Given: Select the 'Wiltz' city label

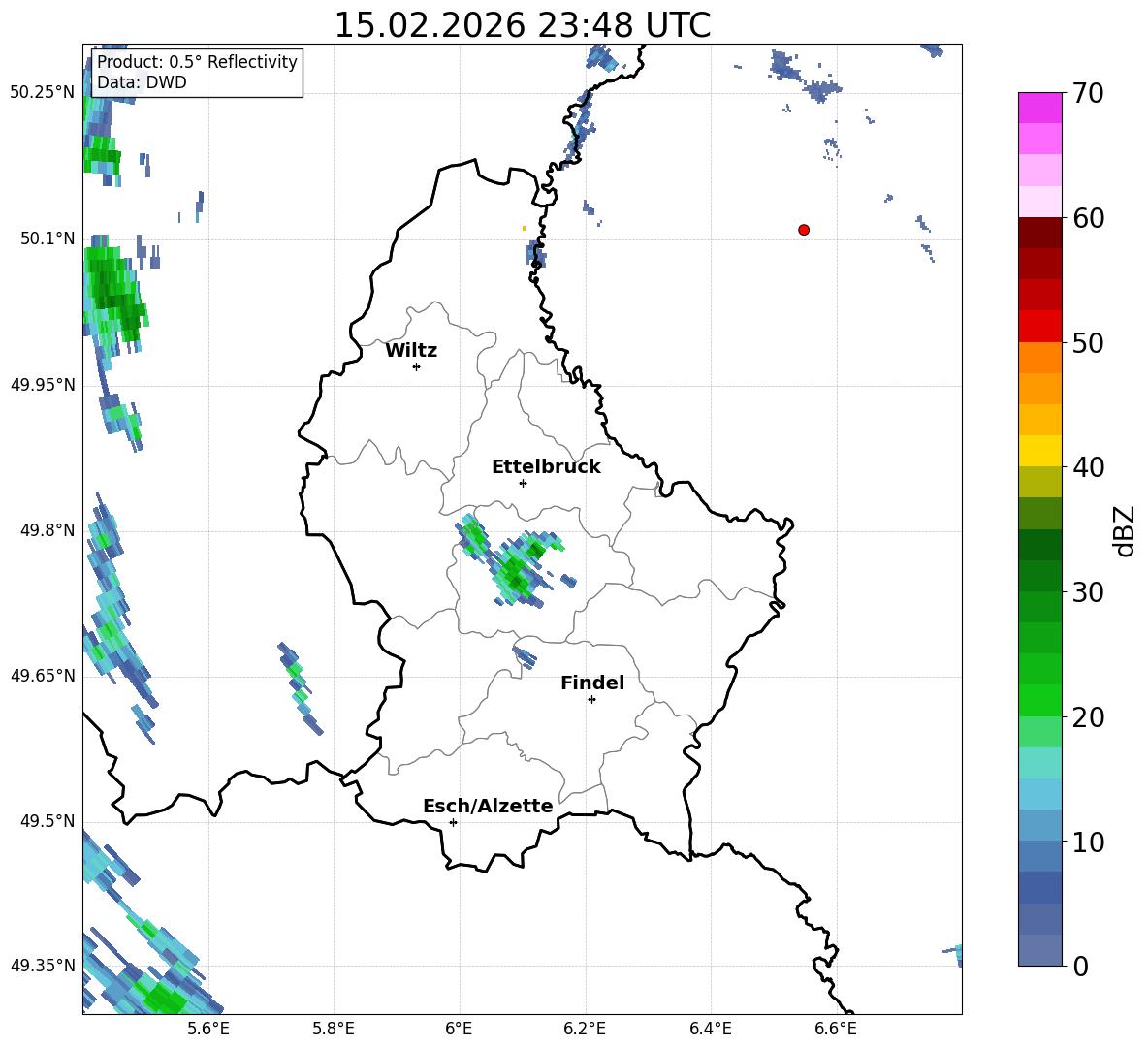Looking at the screenshot, I should (x=411, y=351).
